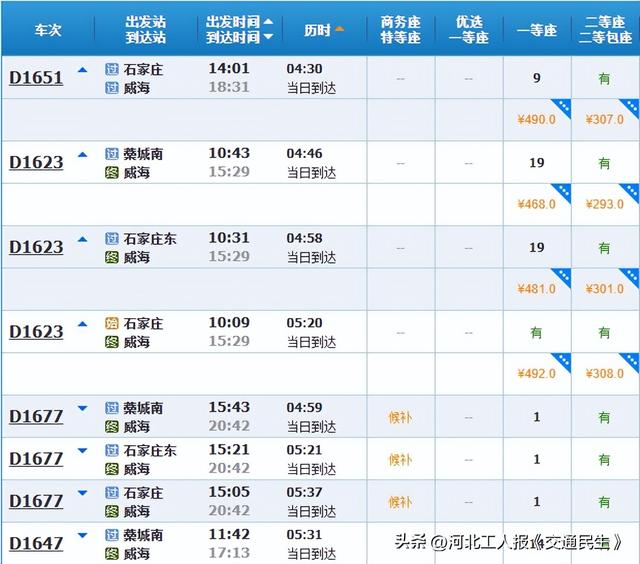This screenshot has height=564, width=640.
Task: Click the price ¥293.0
Action: coord(604,204)
